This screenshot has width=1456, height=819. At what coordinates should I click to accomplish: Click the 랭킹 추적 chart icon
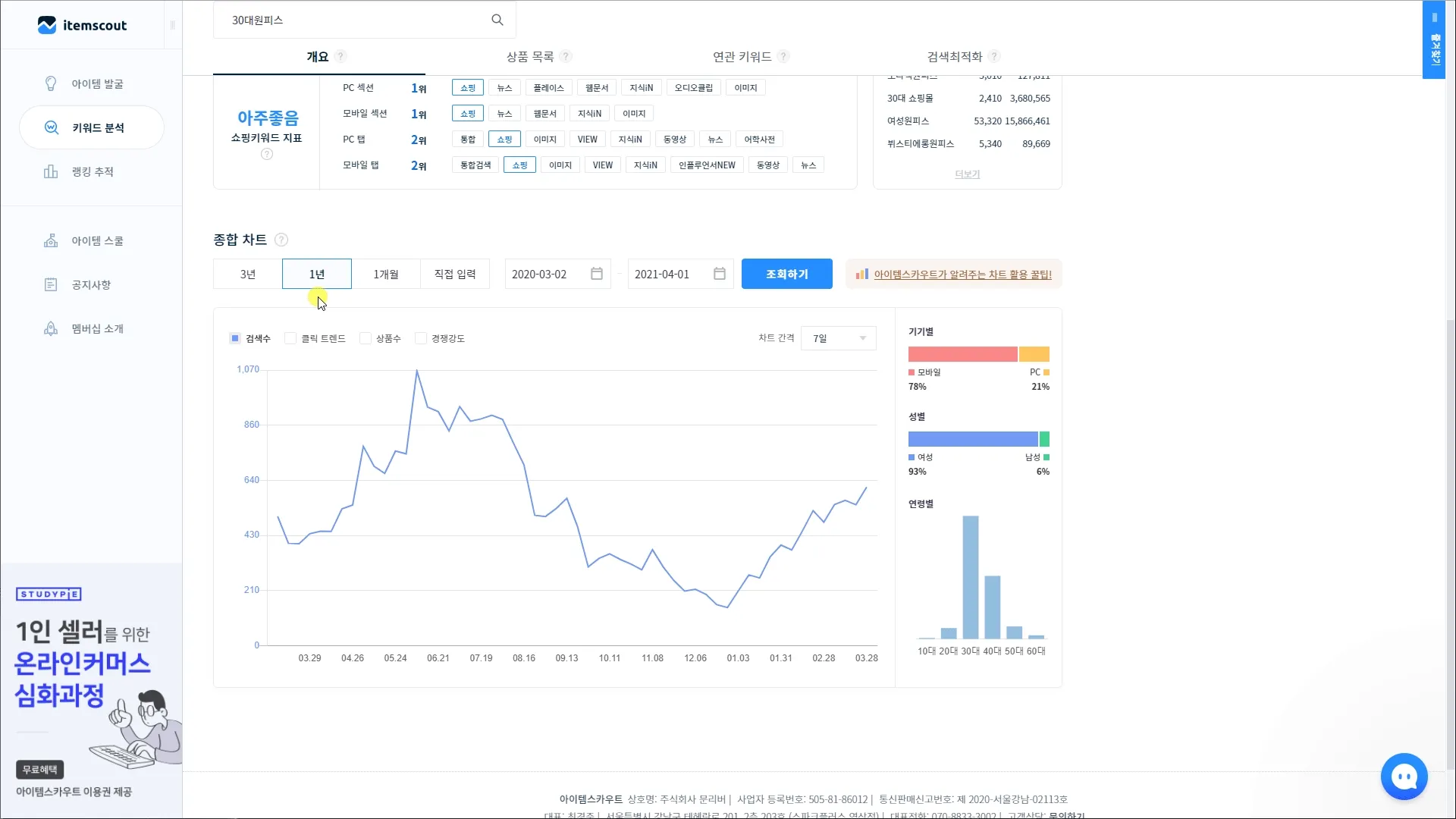(51, 171)
